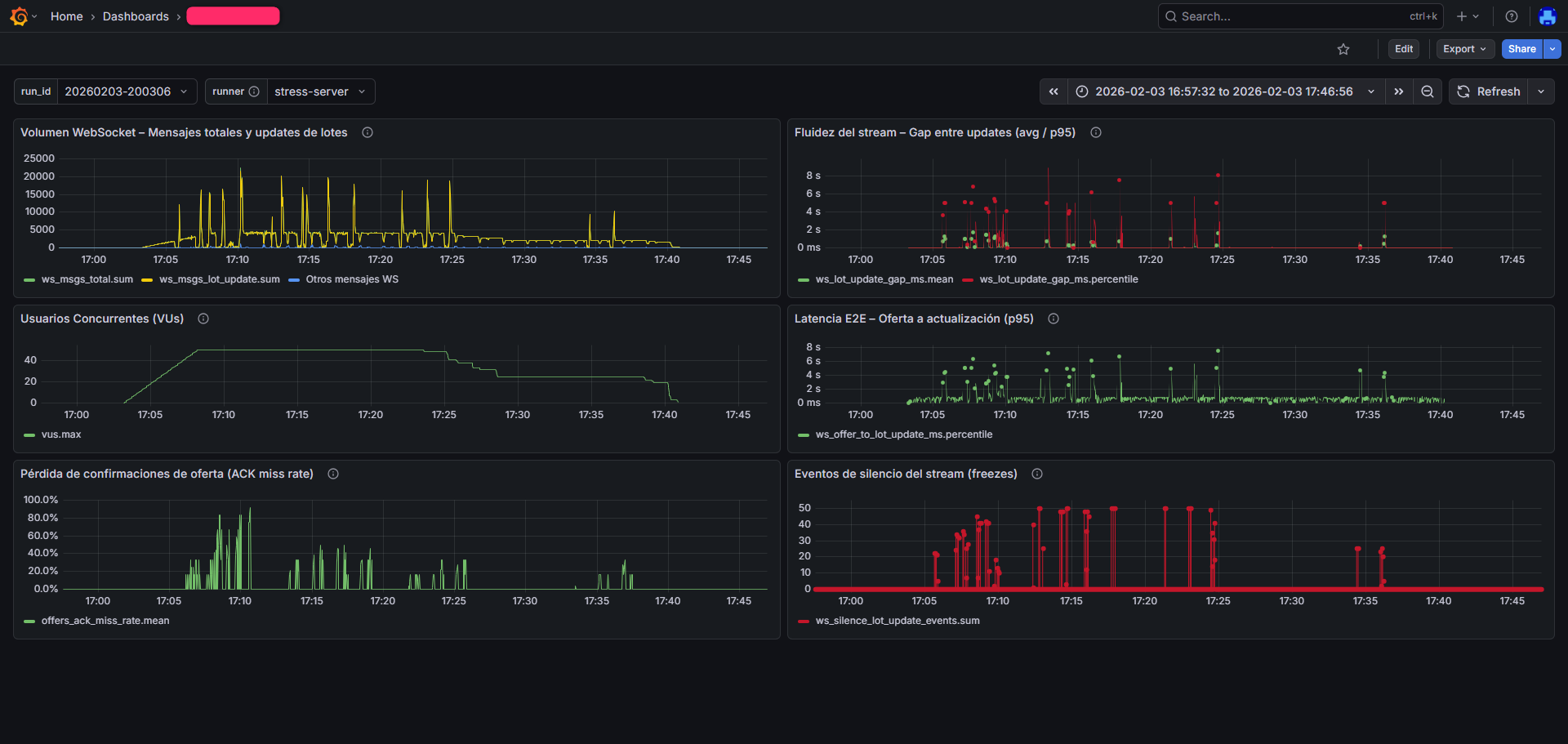Navigate to Home breadcrumb
Image resolution: width=1568 pixels, height=744 pixels.
tap(66, 16)
